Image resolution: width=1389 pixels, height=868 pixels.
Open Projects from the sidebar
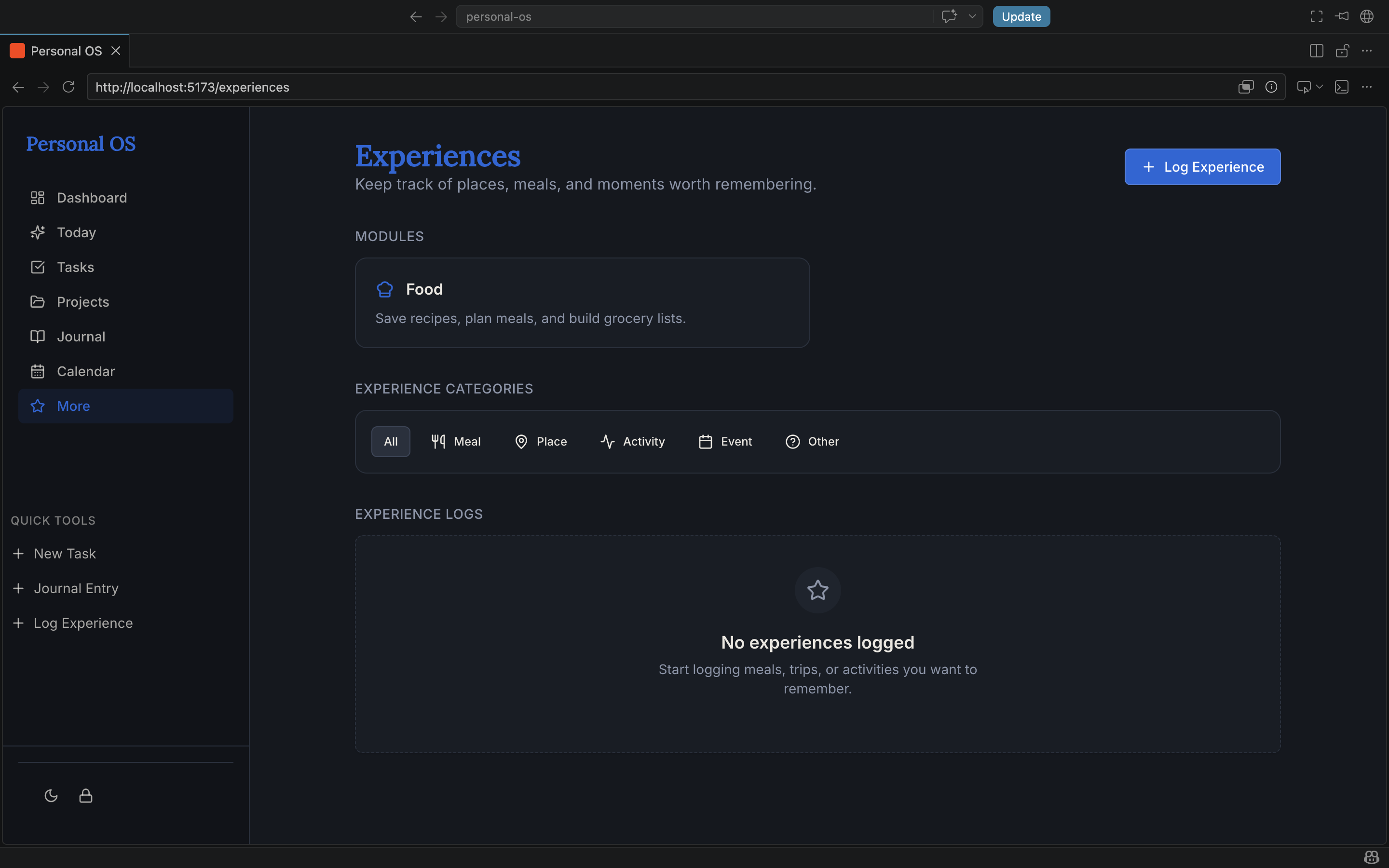(x=126, y=302)
